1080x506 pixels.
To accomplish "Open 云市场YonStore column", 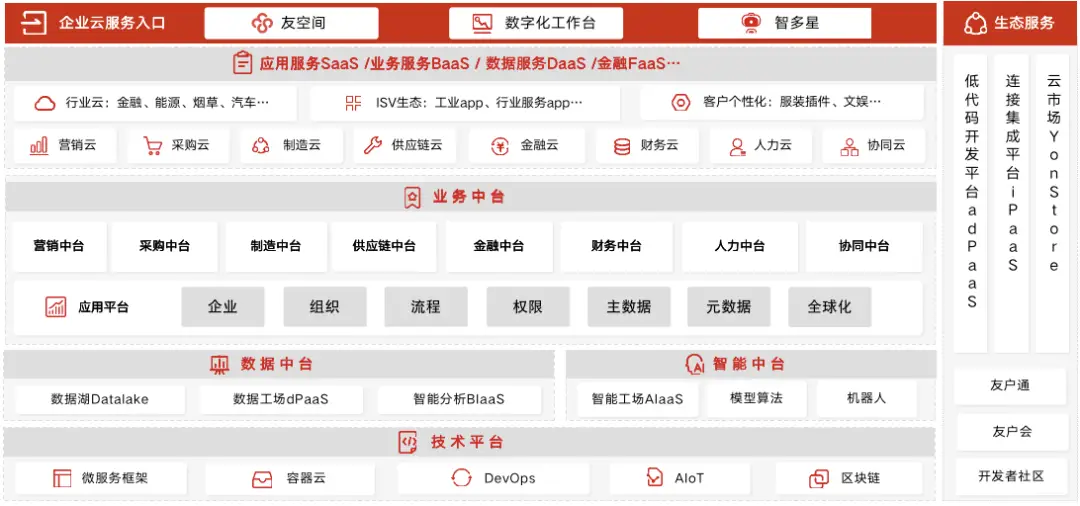I will (x=1053, y=204).
